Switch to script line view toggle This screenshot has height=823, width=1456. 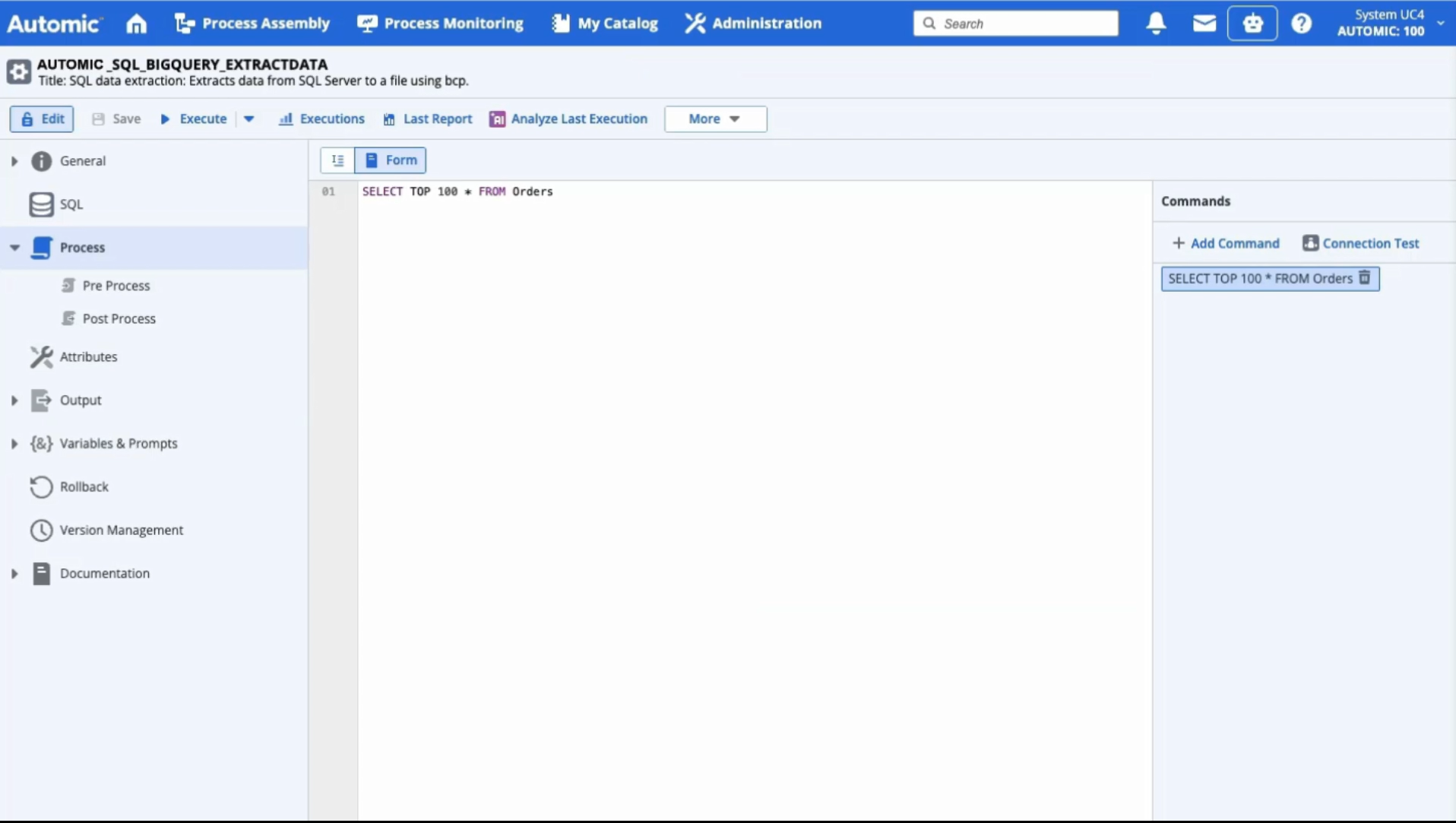(x=337, y=160)
